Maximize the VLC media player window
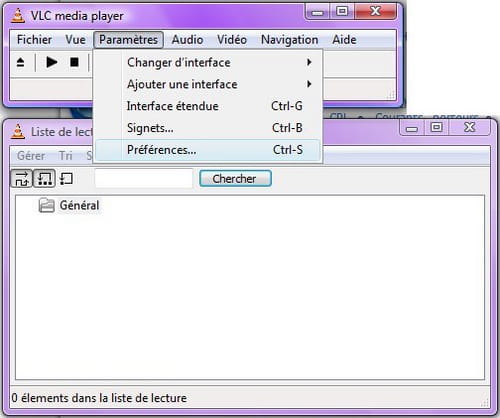The image size is (500, 418). [x=342, y=12]
